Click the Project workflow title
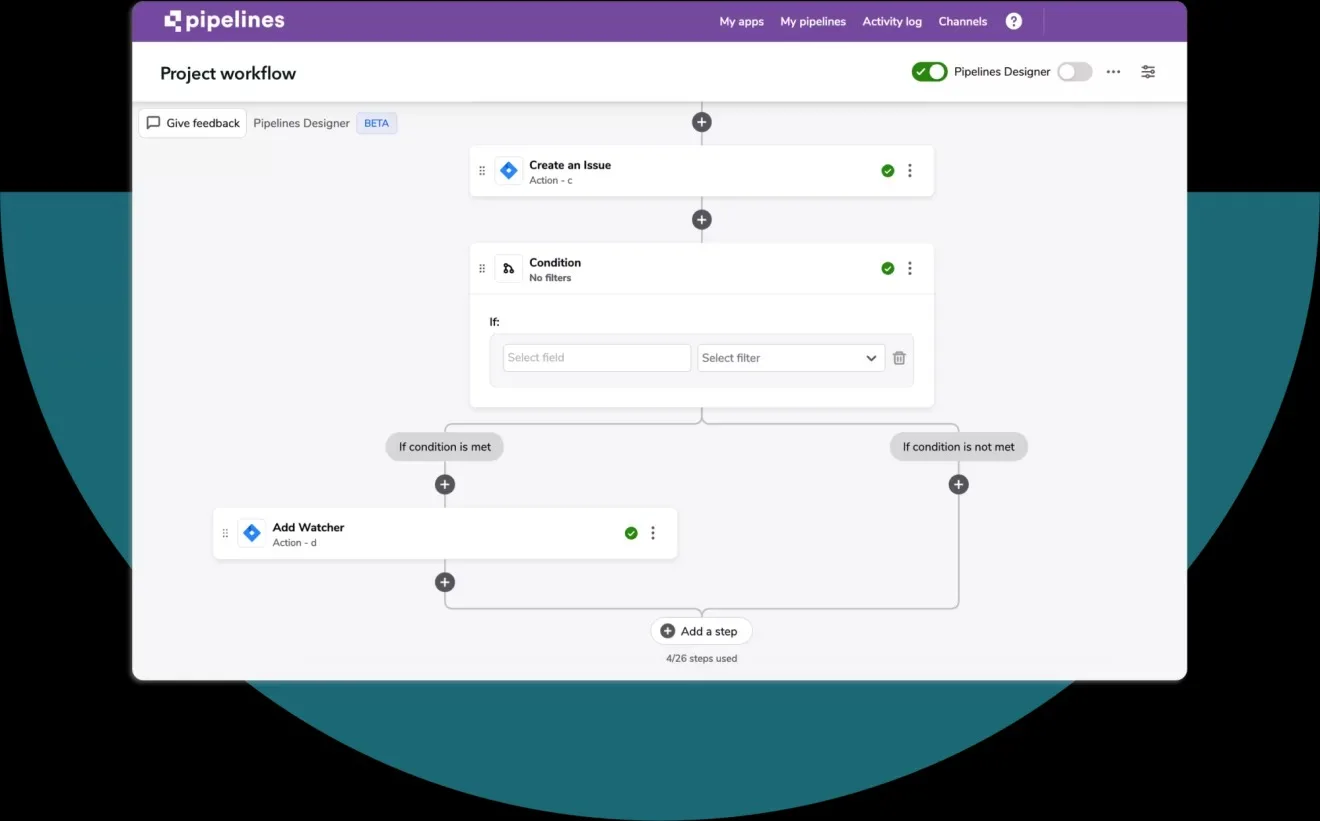 pyautogui.click(x=228, y=73)
